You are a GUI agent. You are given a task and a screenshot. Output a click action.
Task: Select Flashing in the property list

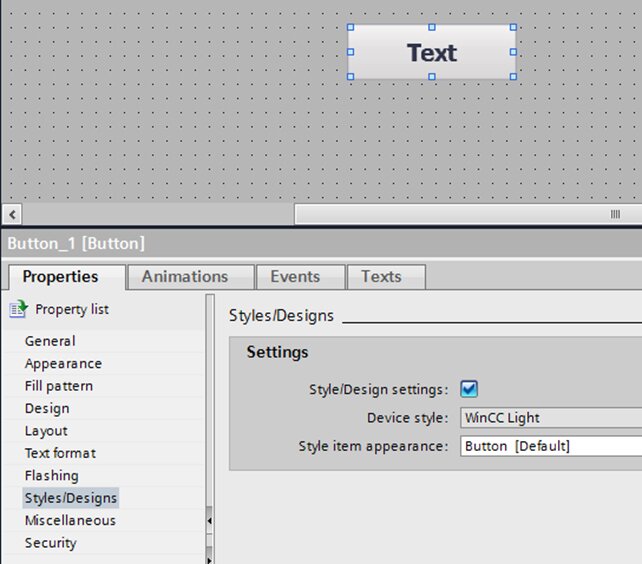[51, 476]
